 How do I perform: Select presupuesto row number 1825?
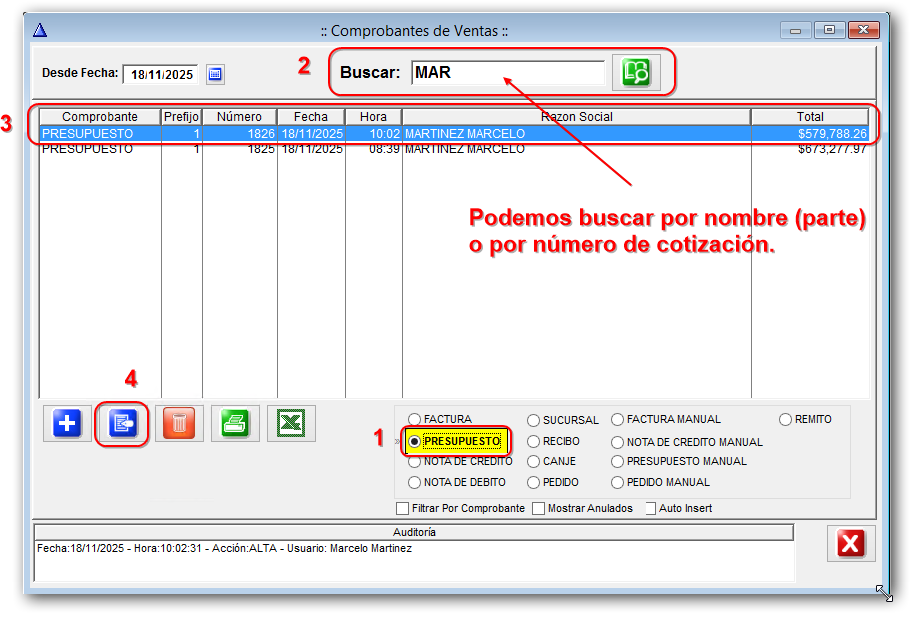[x=300, y=149]
